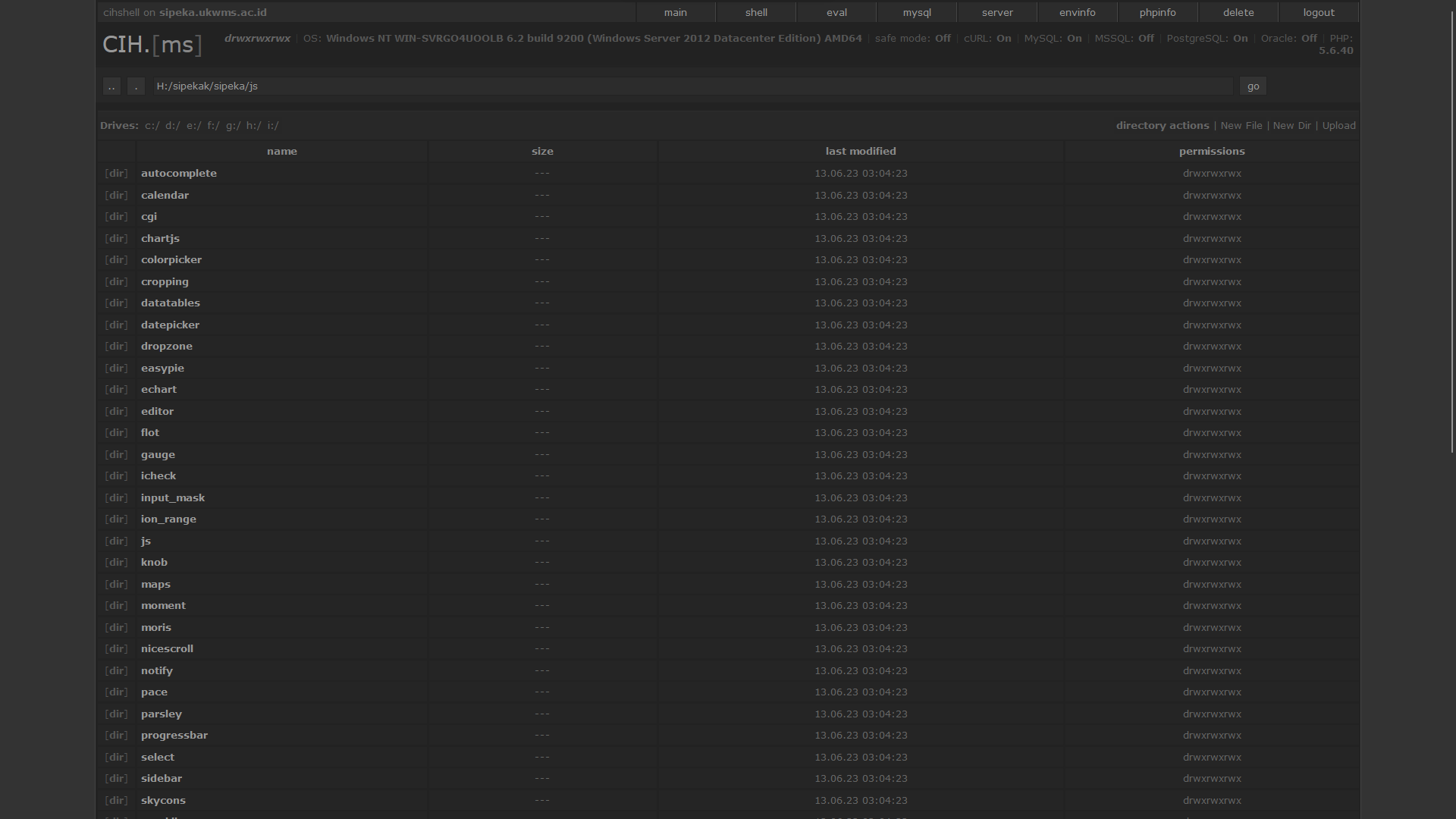The height and width of the screenshot is (819, 1456).
Task: Open the progressbar directory
Action: coord(174,736)
